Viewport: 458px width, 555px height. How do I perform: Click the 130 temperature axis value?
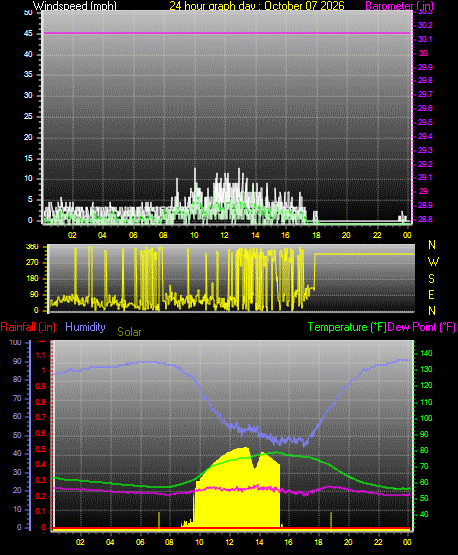pos(426,369)
